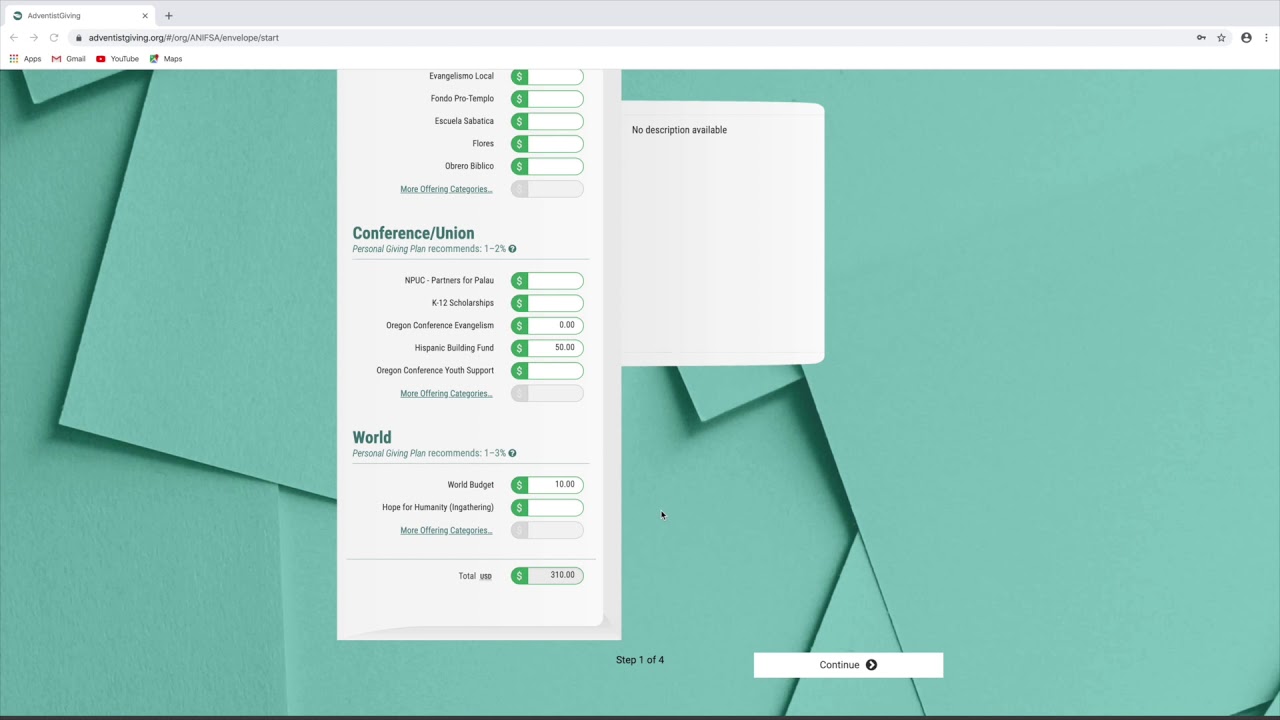This screenshot has height=720, width=1280.
Task: Open the saved passwords key icon
Action: [x=1201, y=38]
